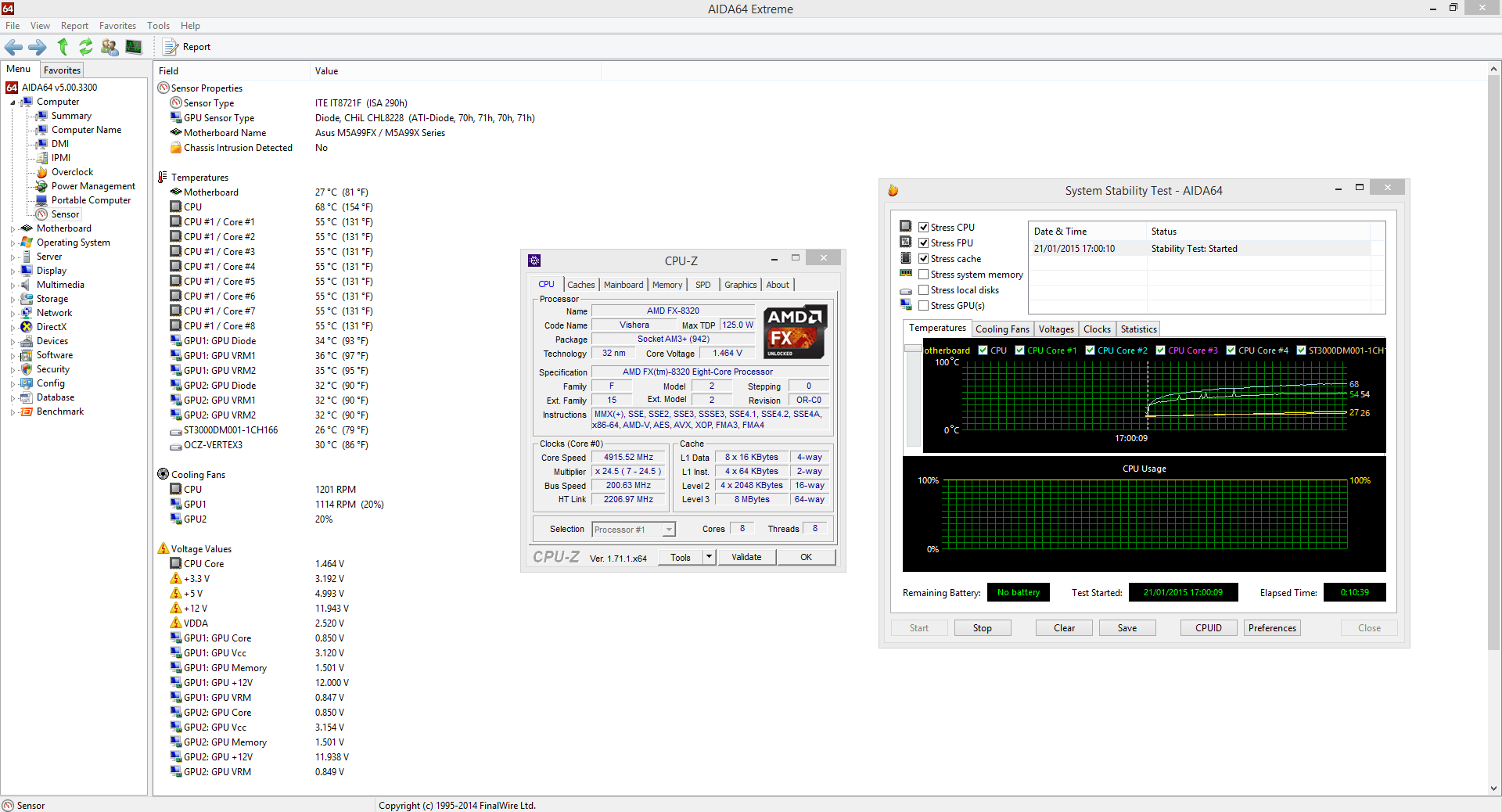
Task: Click the CPU-Z window title icon
Action: click(x=534, y=260)
